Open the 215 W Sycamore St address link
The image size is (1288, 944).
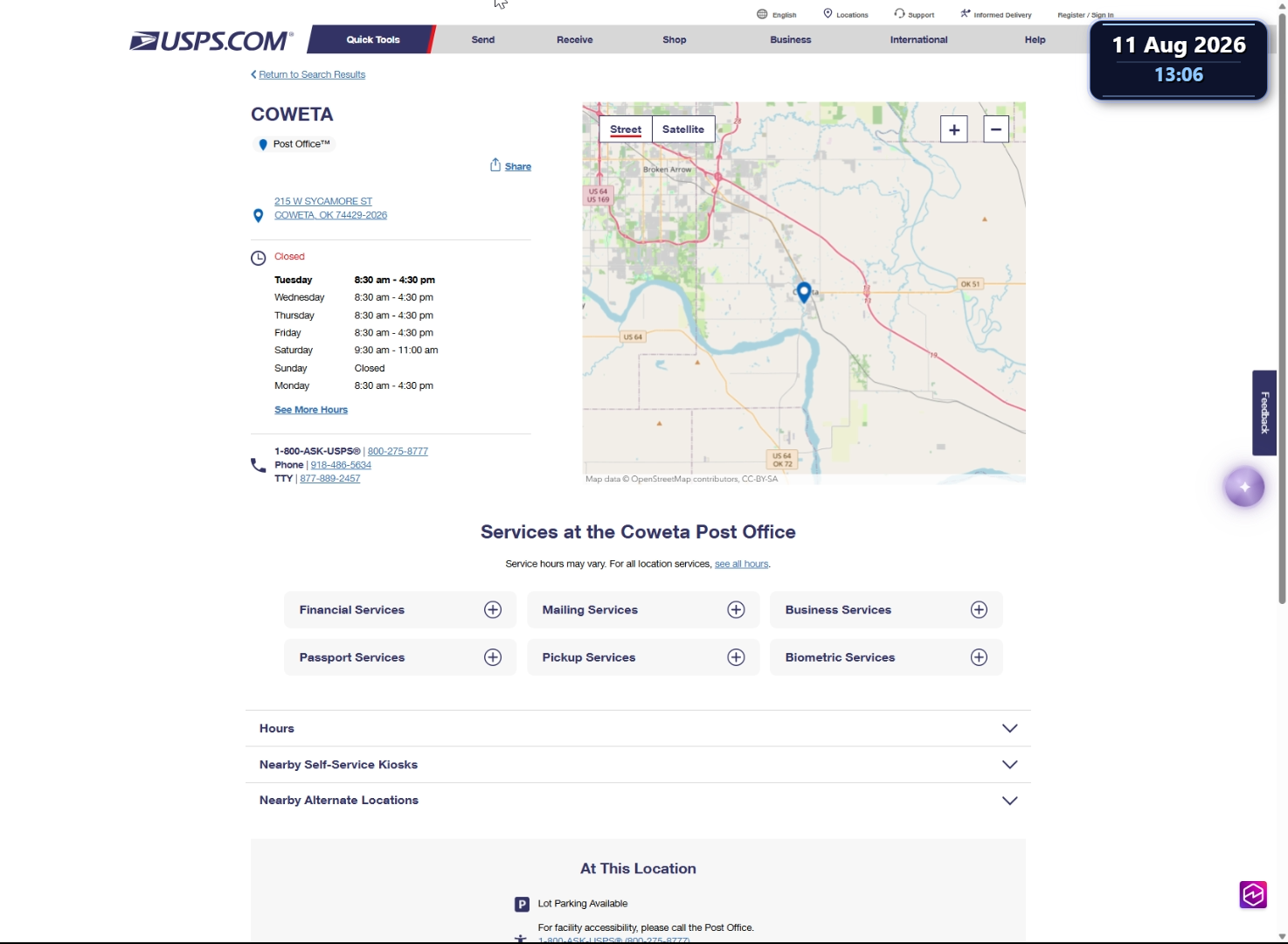[x=330, y=208]
